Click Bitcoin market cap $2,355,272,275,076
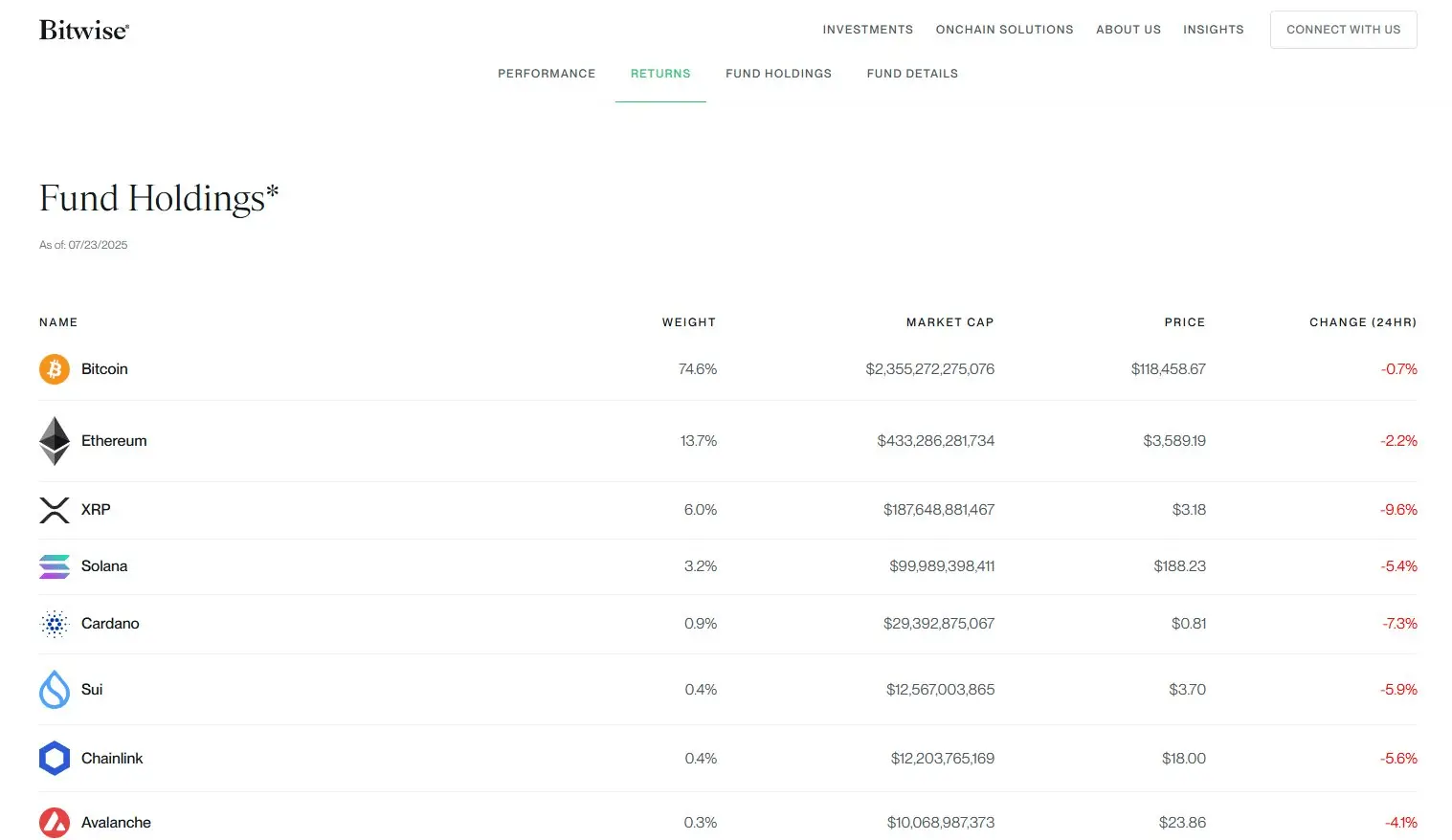1452x840 pixels. tap(930, 369)
